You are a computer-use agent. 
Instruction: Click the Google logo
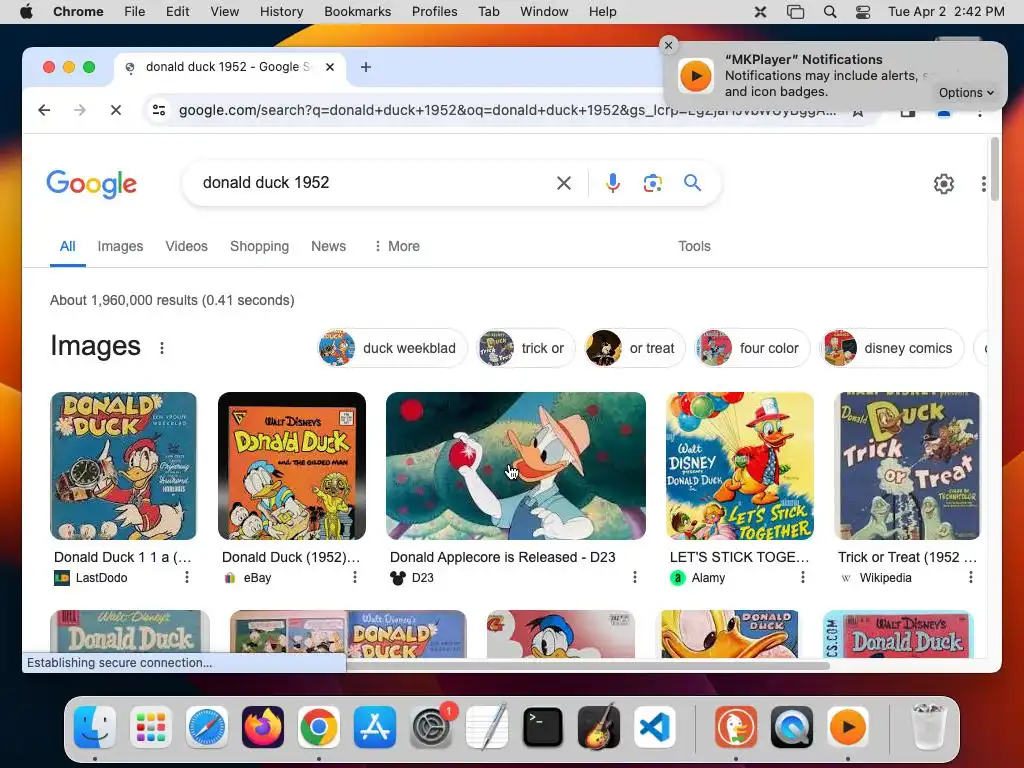click(x=91, y=184)
